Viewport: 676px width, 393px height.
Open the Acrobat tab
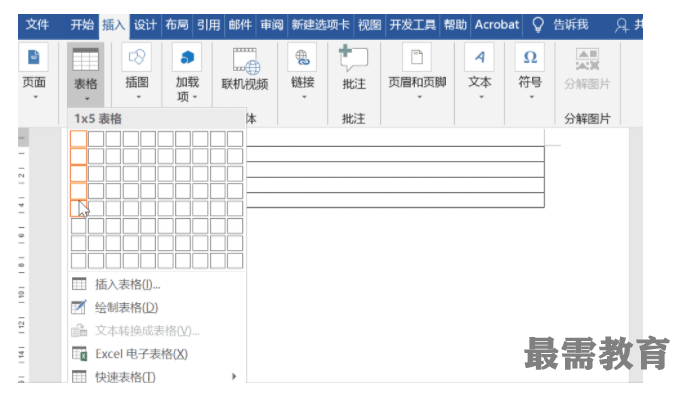497,25
